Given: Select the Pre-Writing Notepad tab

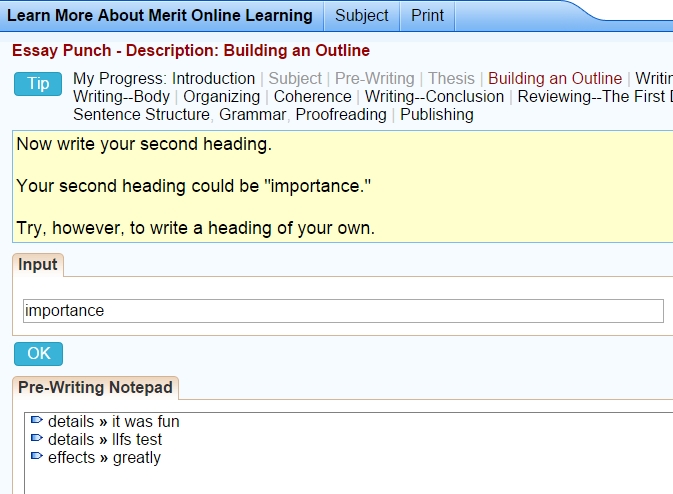Looking at the screenshot, I should tap(95, 388).
